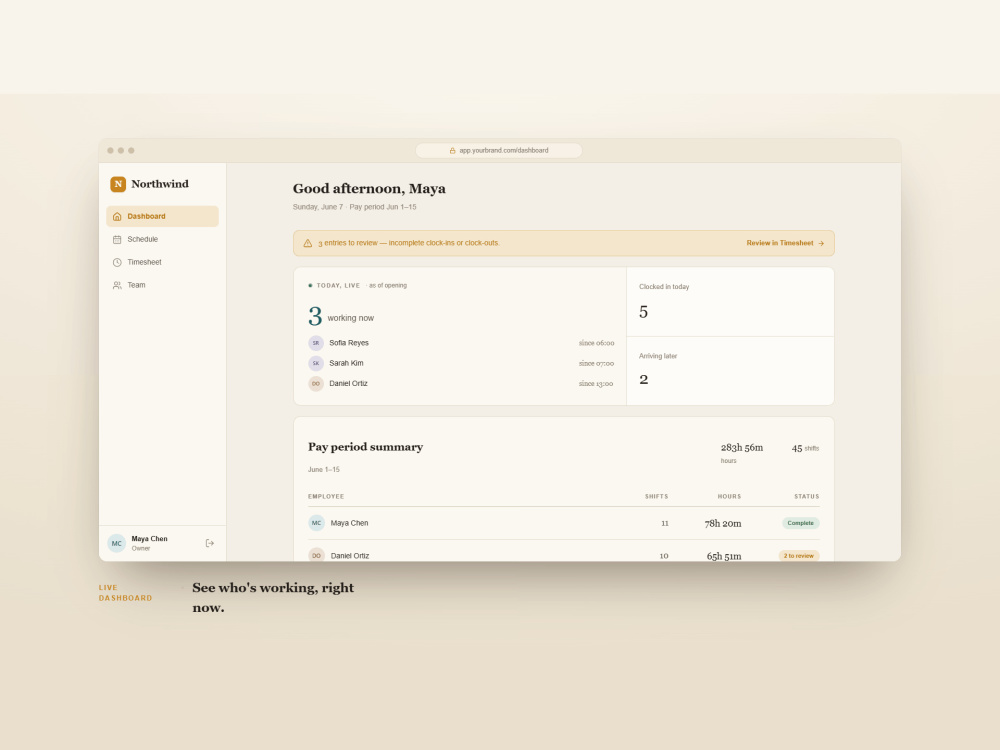1000x750 pixels.
Task: Click the HOURS column header
Action: (729, 496)
